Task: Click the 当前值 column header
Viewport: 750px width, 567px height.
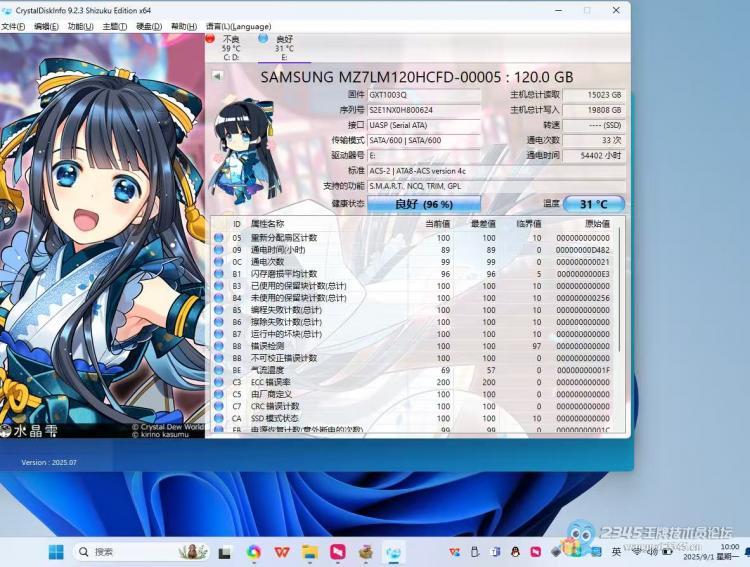Action: pos(438,223)
